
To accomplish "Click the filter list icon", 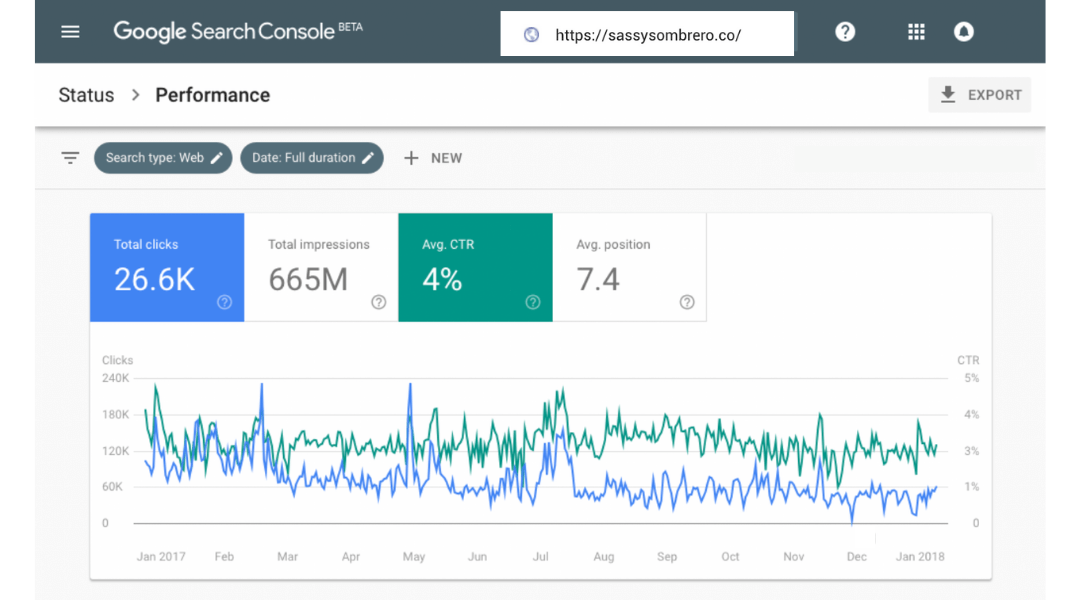I will coord(70,158).
